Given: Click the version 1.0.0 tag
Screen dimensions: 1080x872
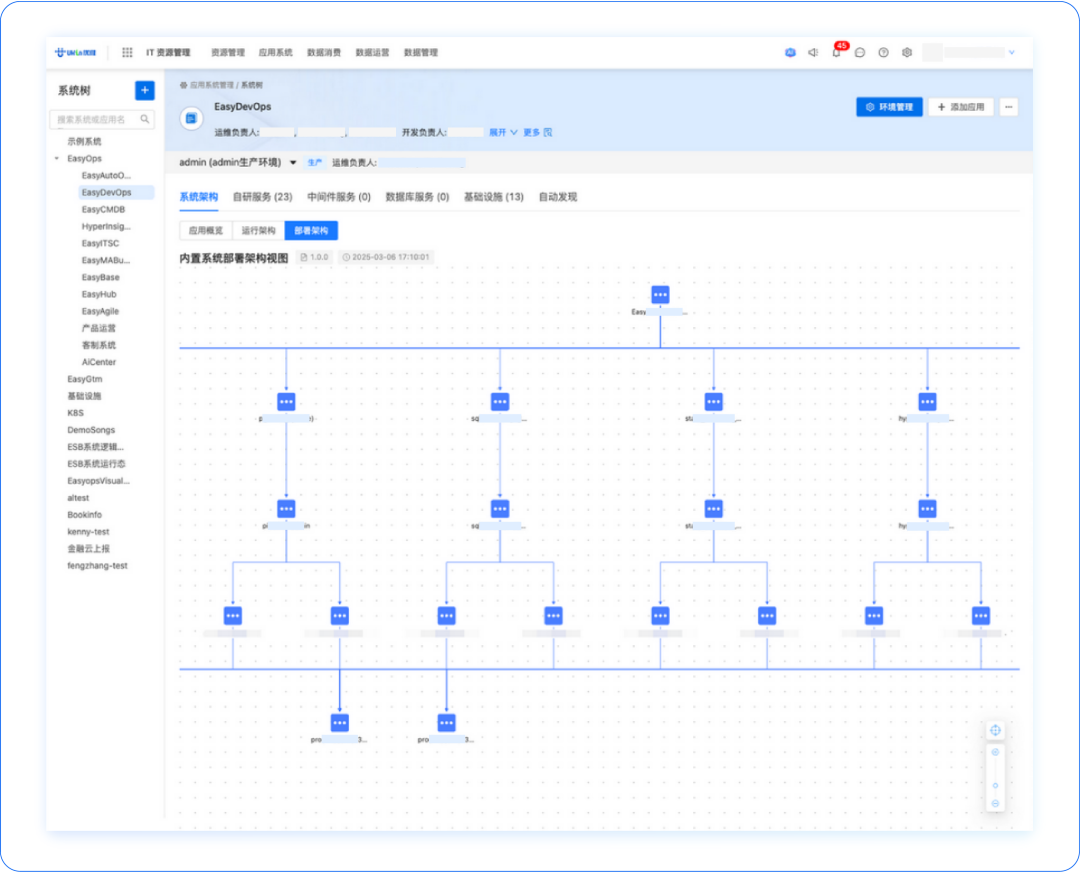Looking at the screenshot, I should [x=315, y=257].
